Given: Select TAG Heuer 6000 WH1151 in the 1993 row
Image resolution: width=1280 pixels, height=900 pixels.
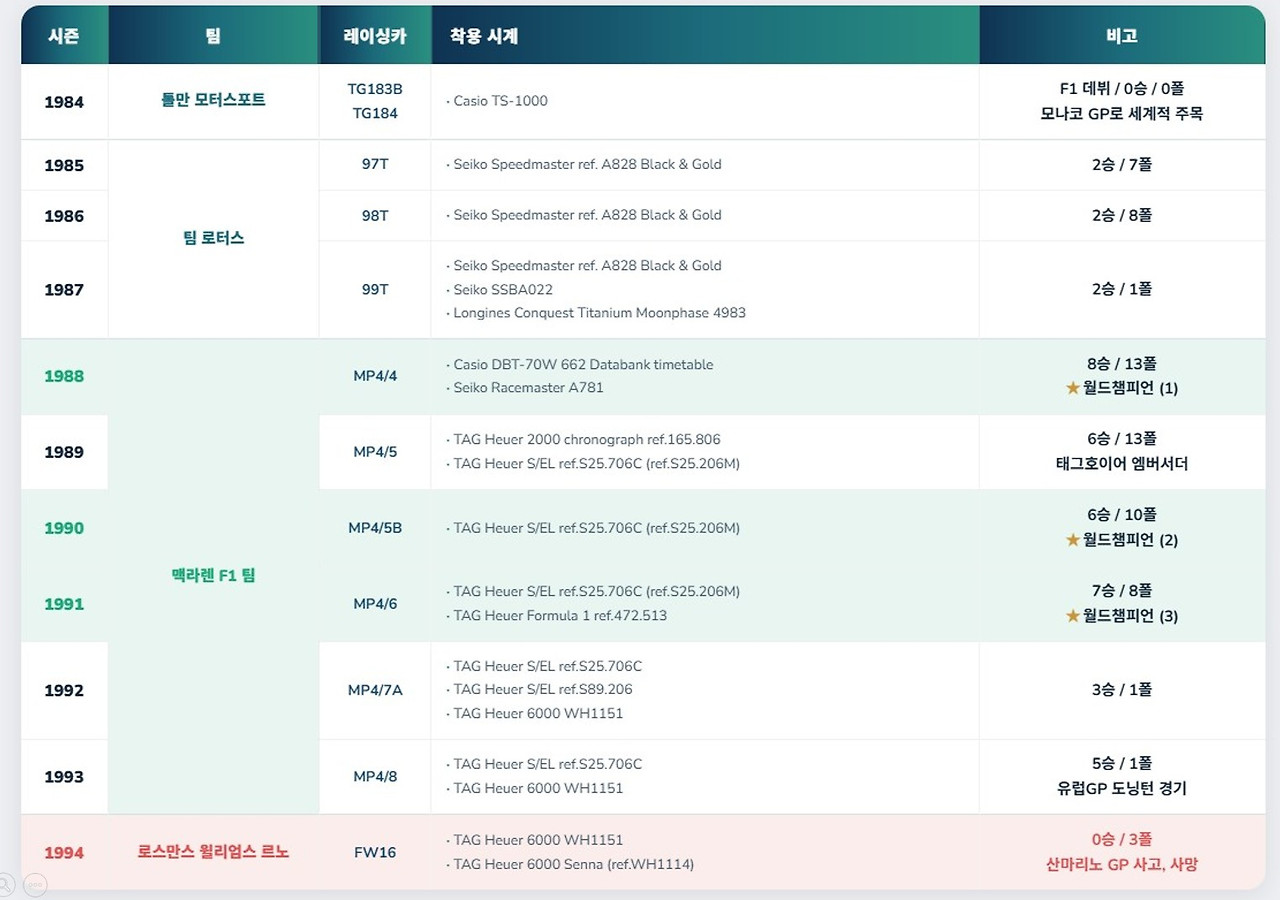Looking at the screenshot, I should click(x=535, y=788).
